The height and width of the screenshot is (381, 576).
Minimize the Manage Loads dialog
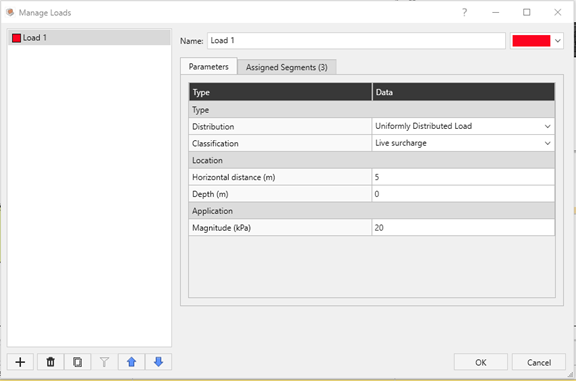coord(496,12)
